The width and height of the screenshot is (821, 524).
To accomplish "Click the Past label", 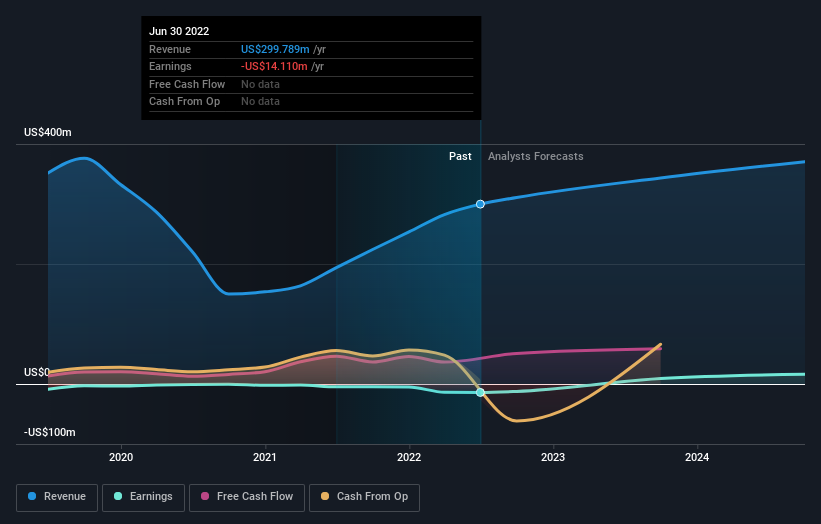I will (x=460, y=157).
